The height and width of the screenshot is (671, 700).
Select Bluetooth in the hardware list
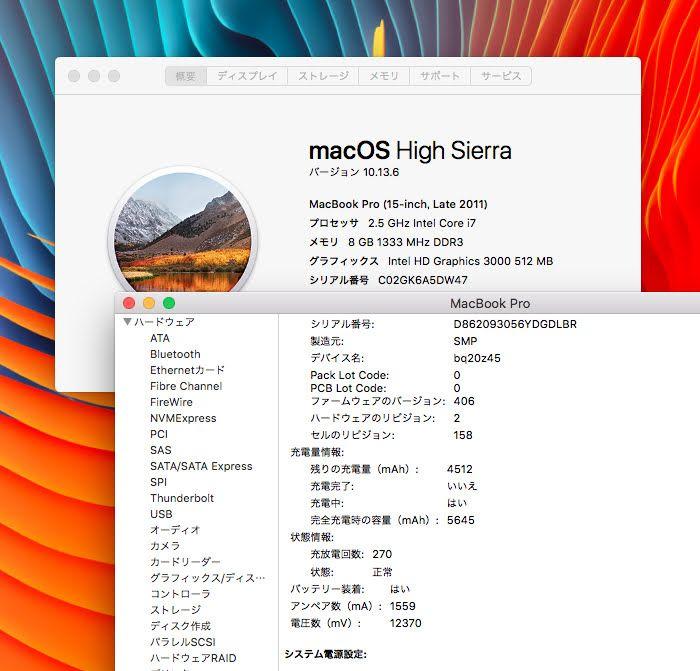click(x=175, y=354)
